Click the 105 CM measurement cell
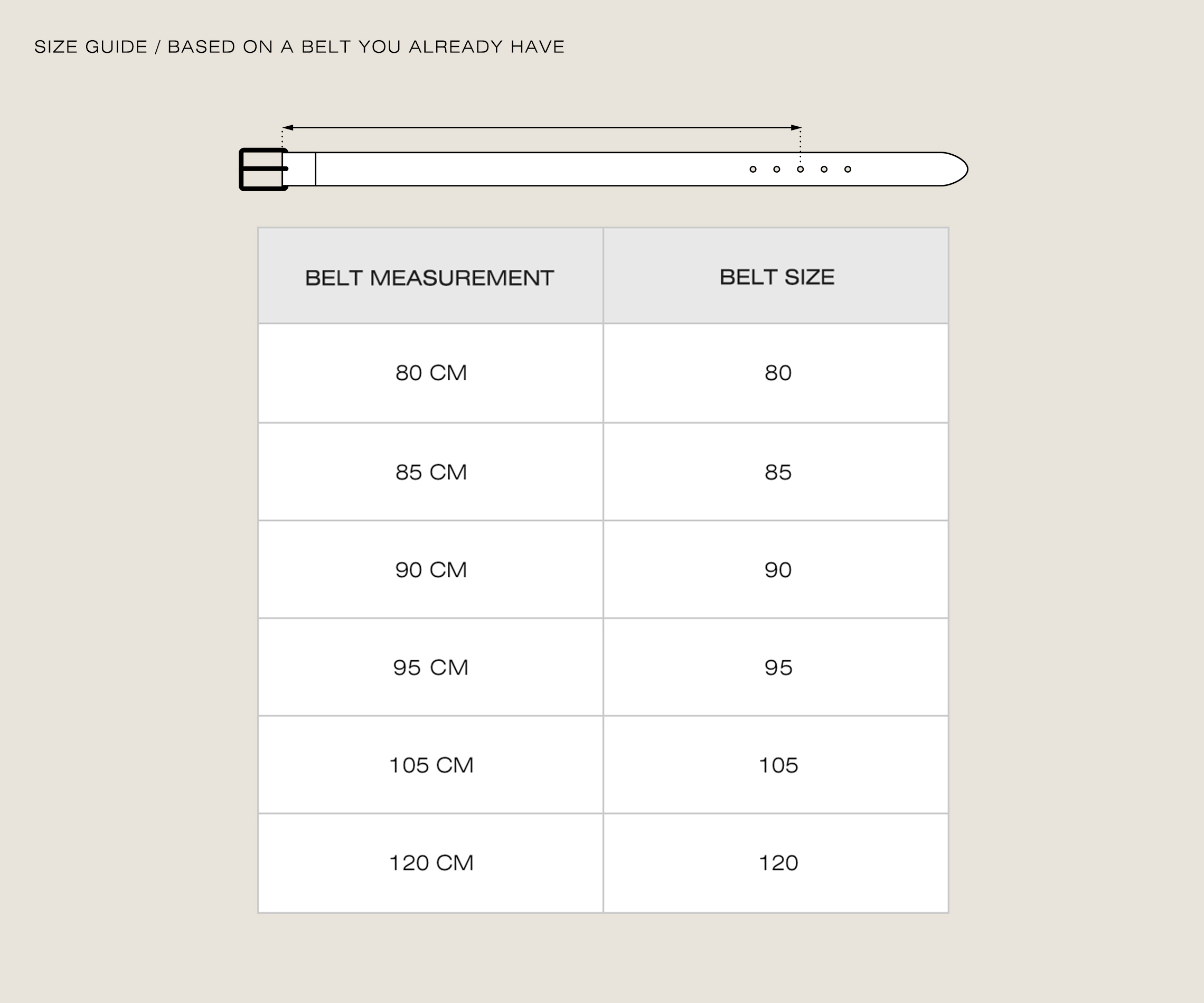Screen dimensions: 1204x1003 430,764
